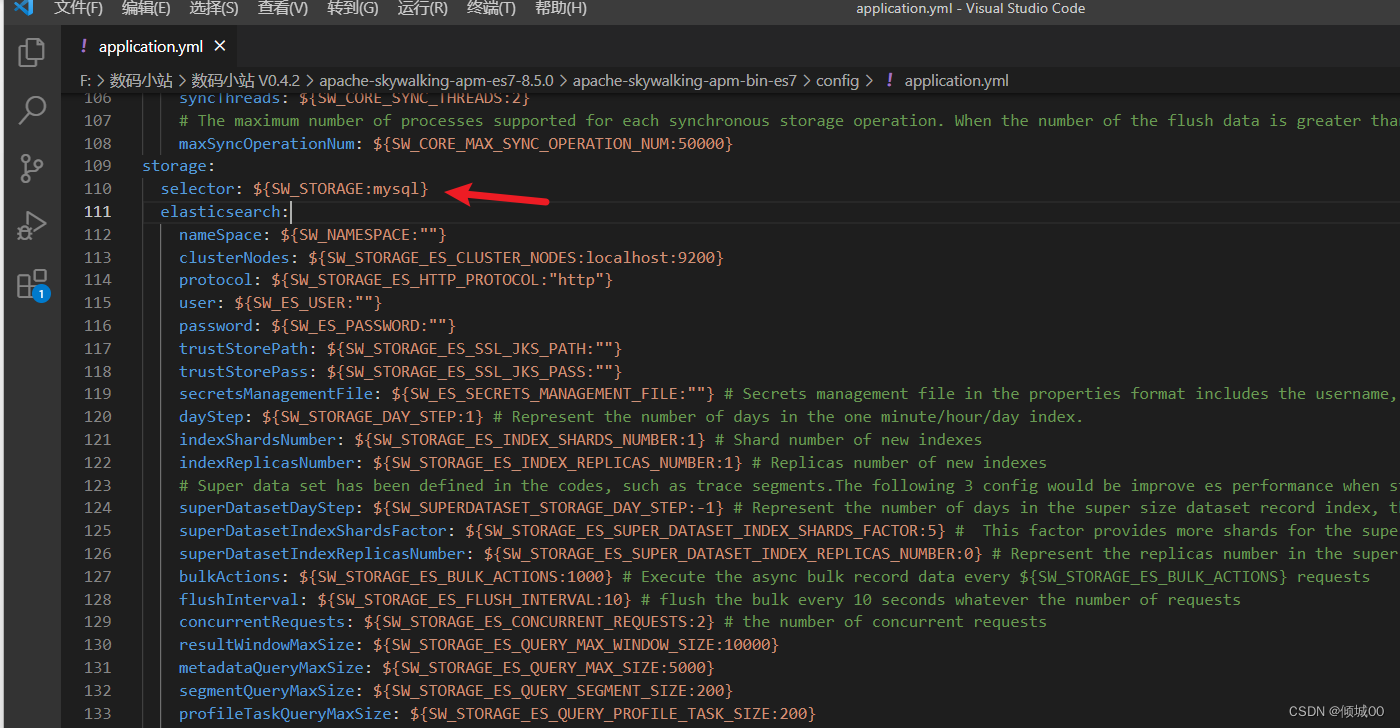
Task: Open the 选择(S) menu
Action: [x=214, y=8]
